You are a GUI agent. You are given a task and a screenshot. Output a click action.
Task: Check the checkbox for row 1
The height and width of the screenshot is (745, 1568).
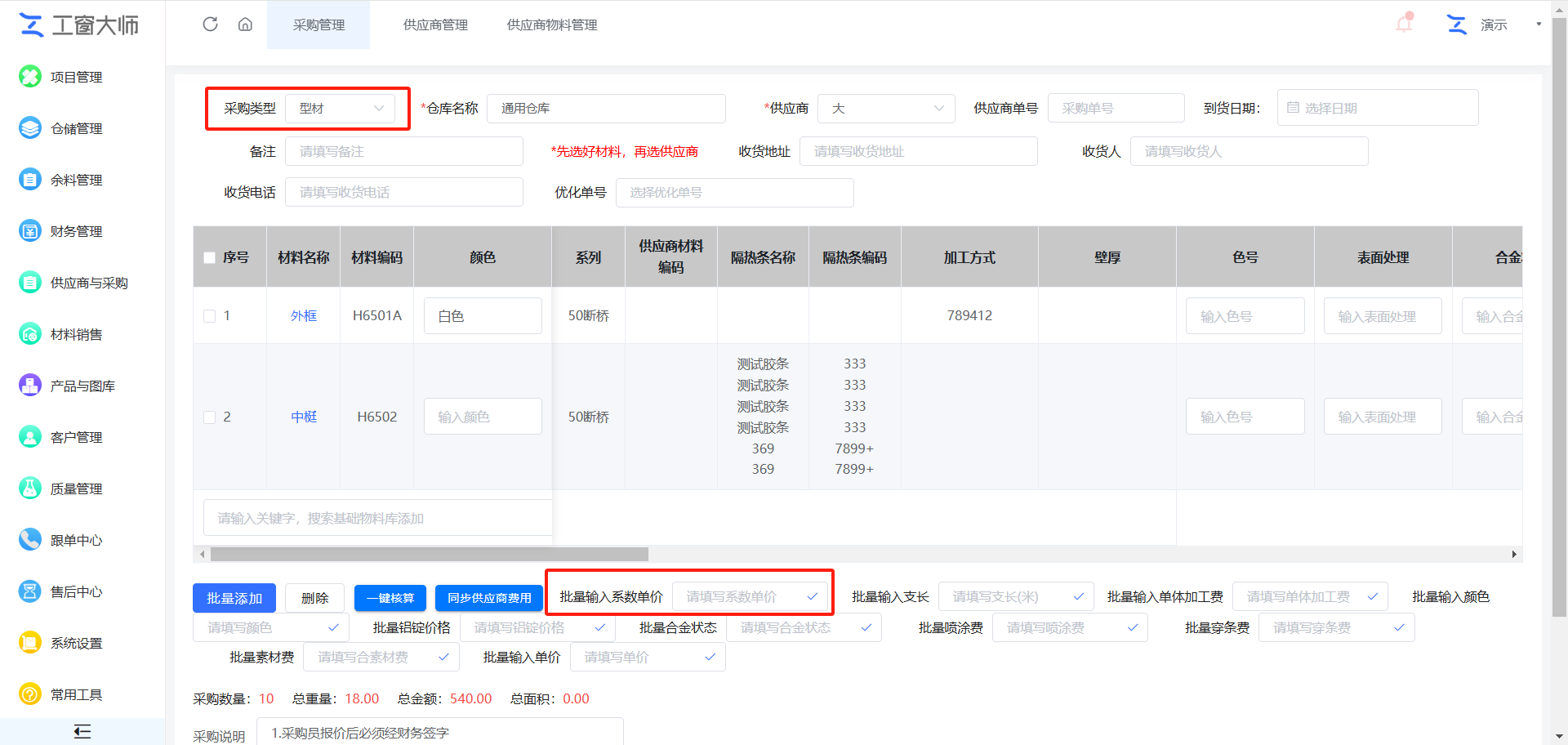pyautogui.click(x=209, y=316)
